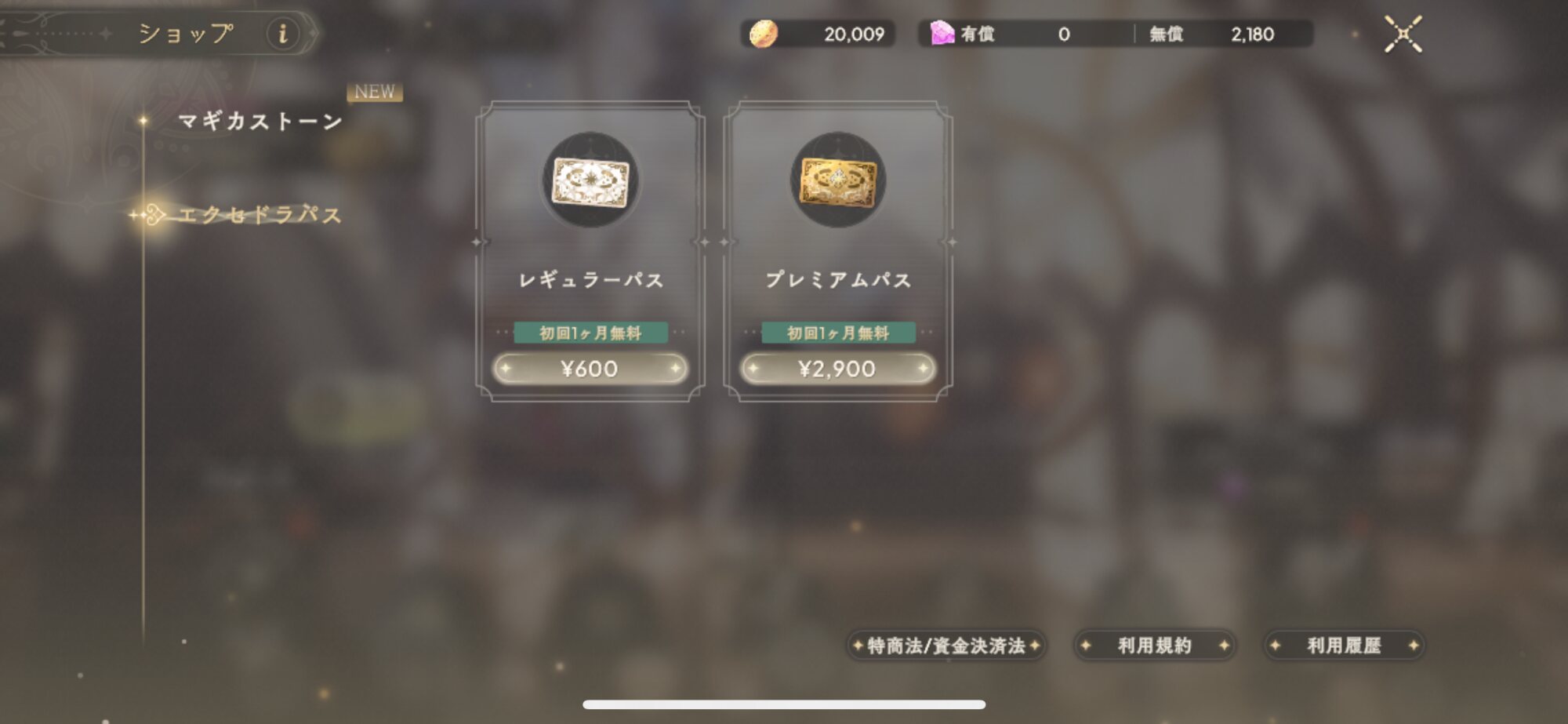Buy the Regular Pass for ¥600
1568x724 pixels.
tap(590, 369)
